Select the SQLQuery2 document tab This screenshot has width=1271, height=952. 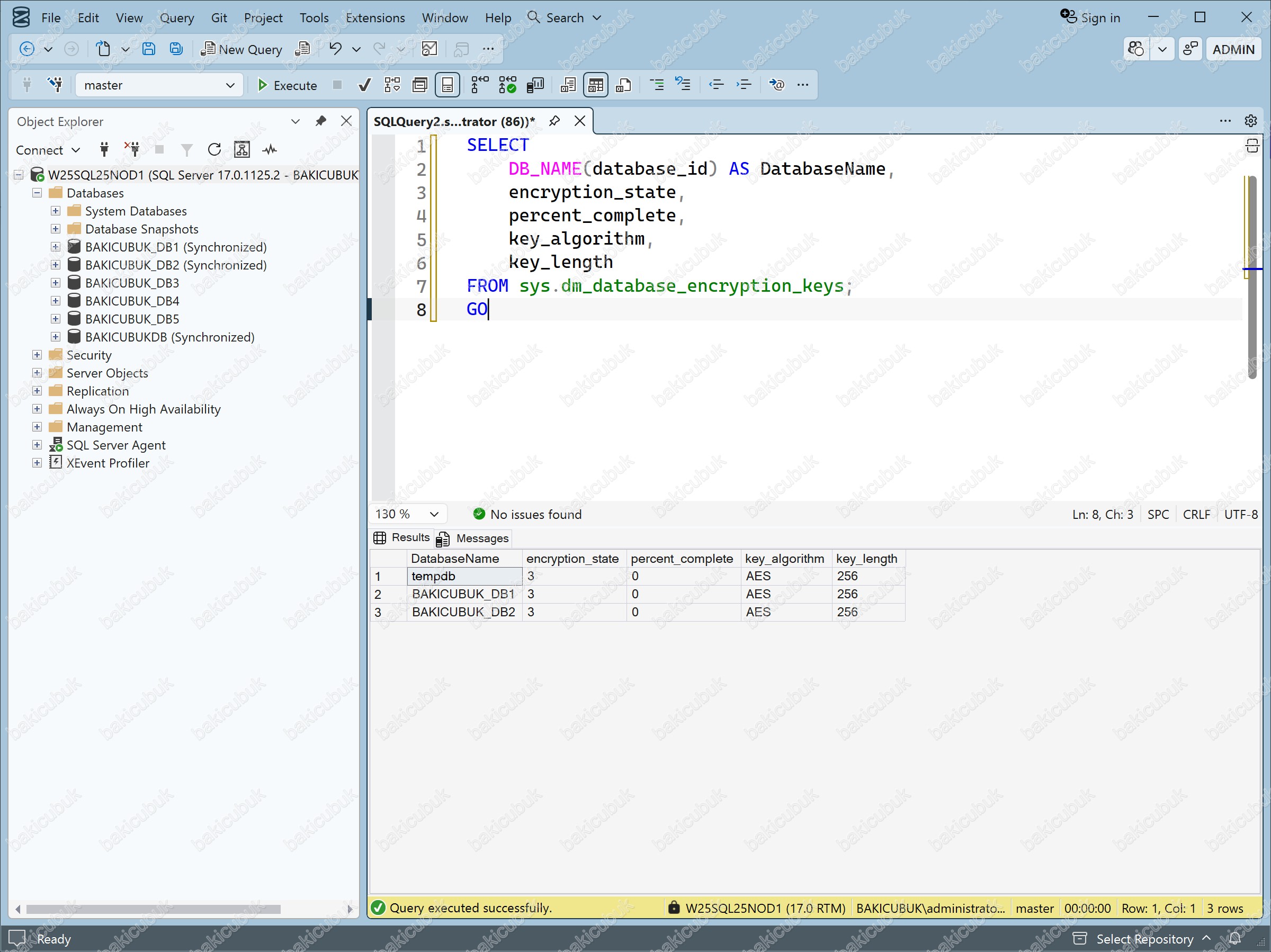point(454,121)
